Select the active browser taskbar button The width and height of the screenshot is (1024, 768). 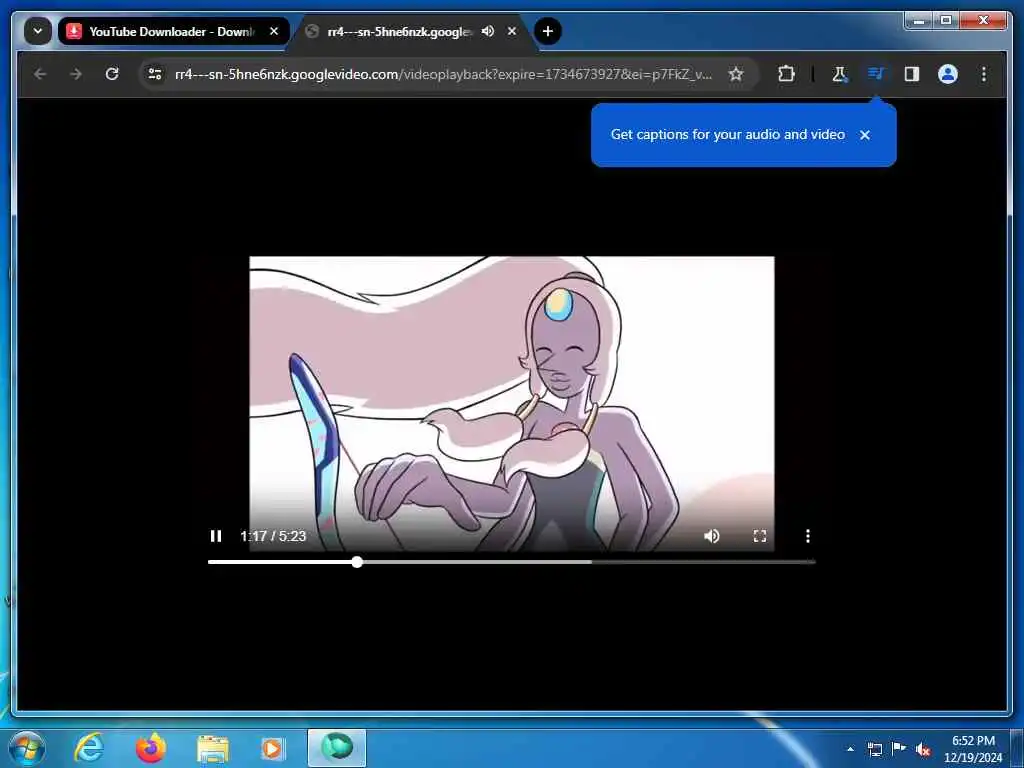(337, 748)
